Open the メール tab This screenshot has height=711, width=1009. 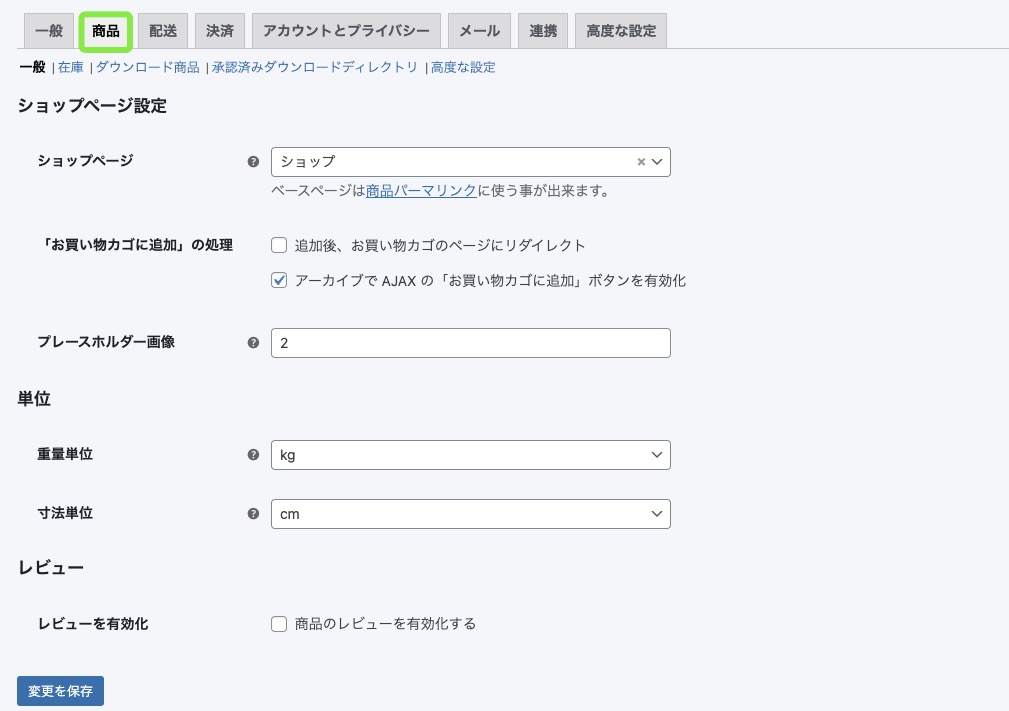click(479, 31)
